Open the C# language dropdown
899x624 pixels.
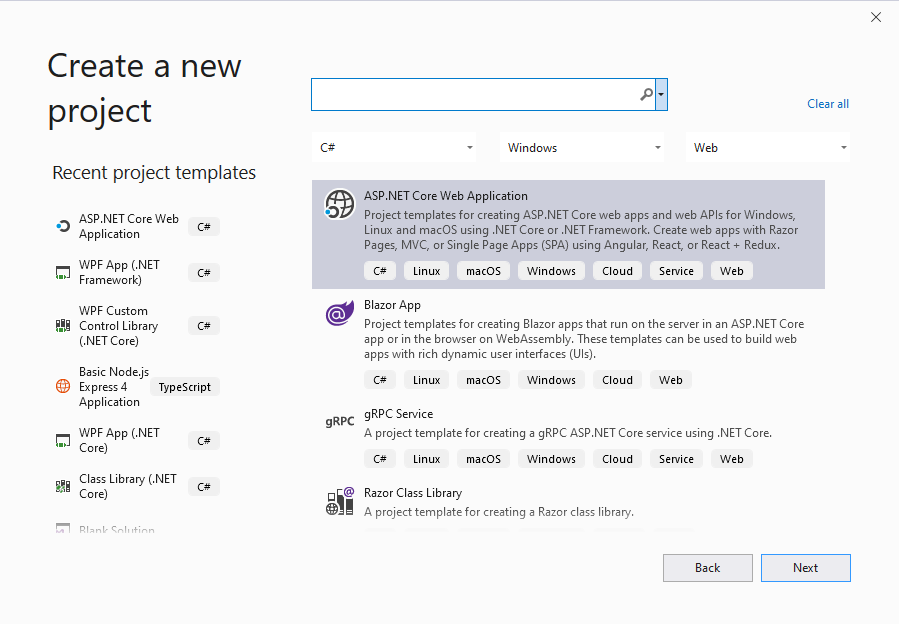coord(394,147)
